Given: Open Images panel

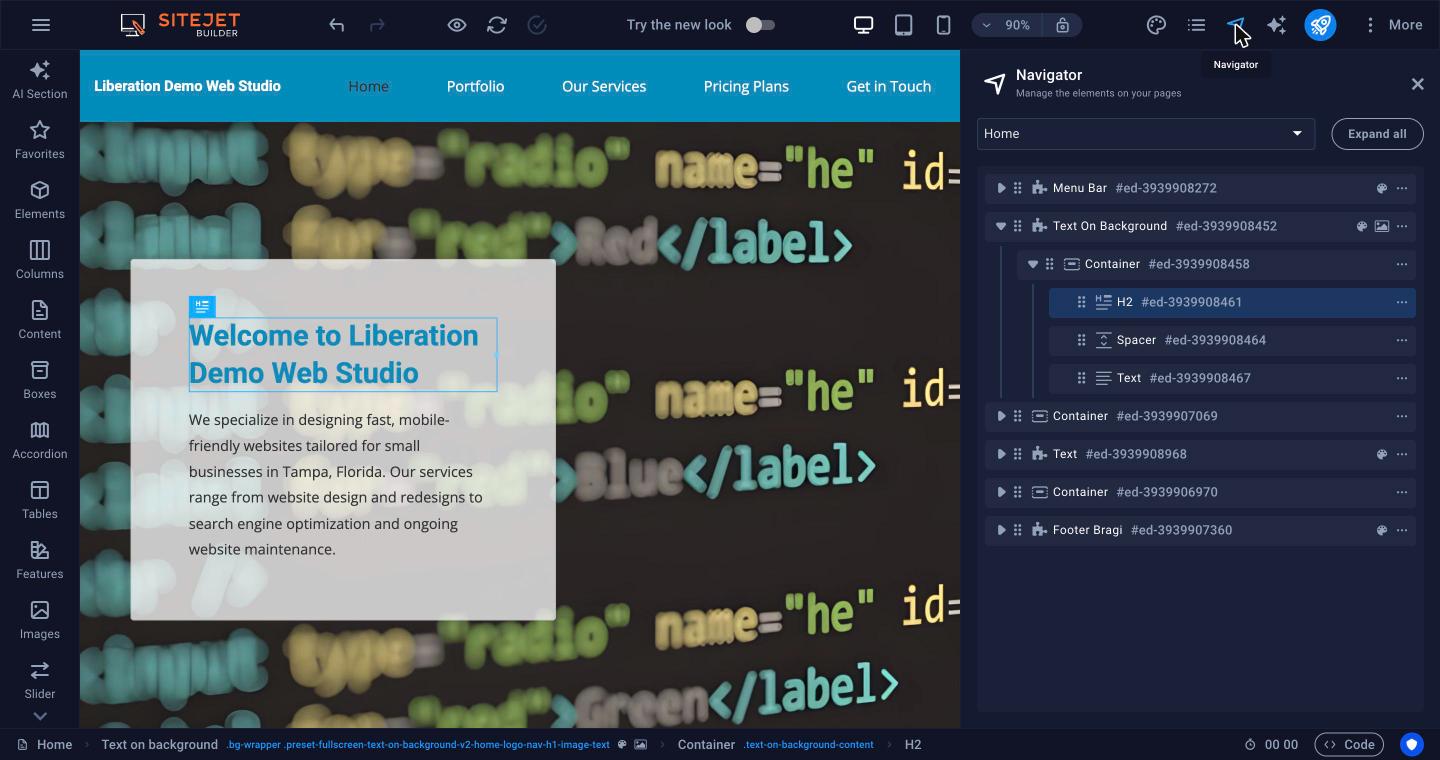Looking at the screenshot, I should (40, 620).
